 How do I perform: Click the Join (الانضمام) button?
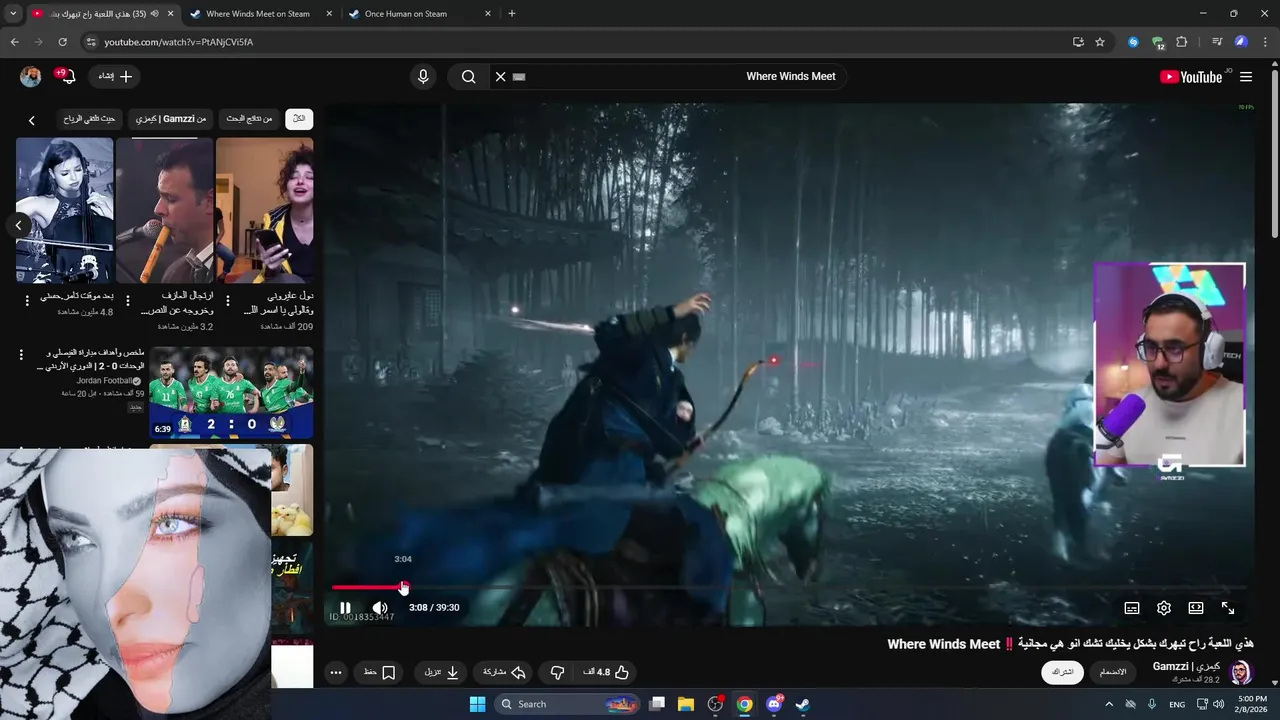1113,672
